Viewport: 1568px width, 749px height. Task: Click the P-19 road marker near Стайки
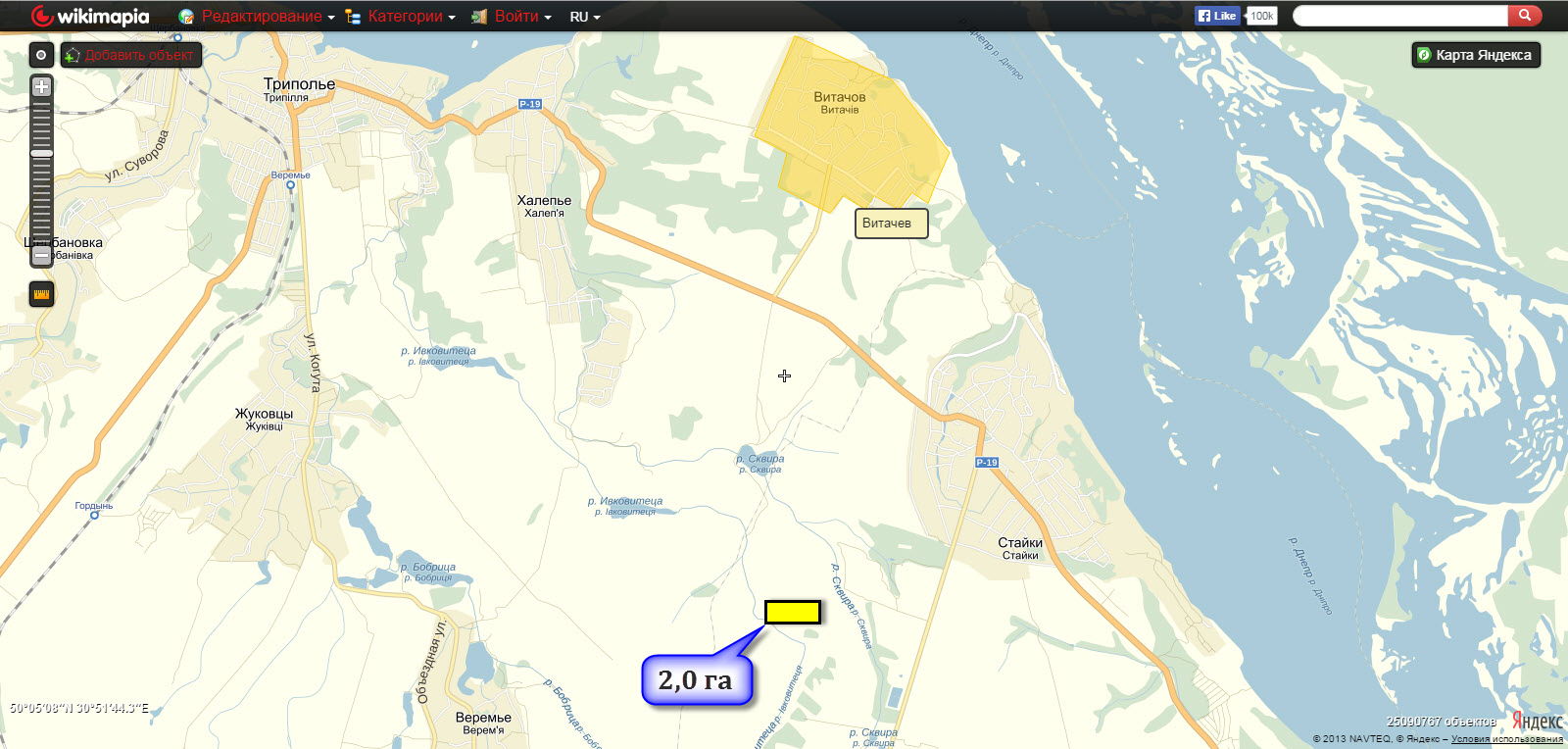[x=987, y=462]
